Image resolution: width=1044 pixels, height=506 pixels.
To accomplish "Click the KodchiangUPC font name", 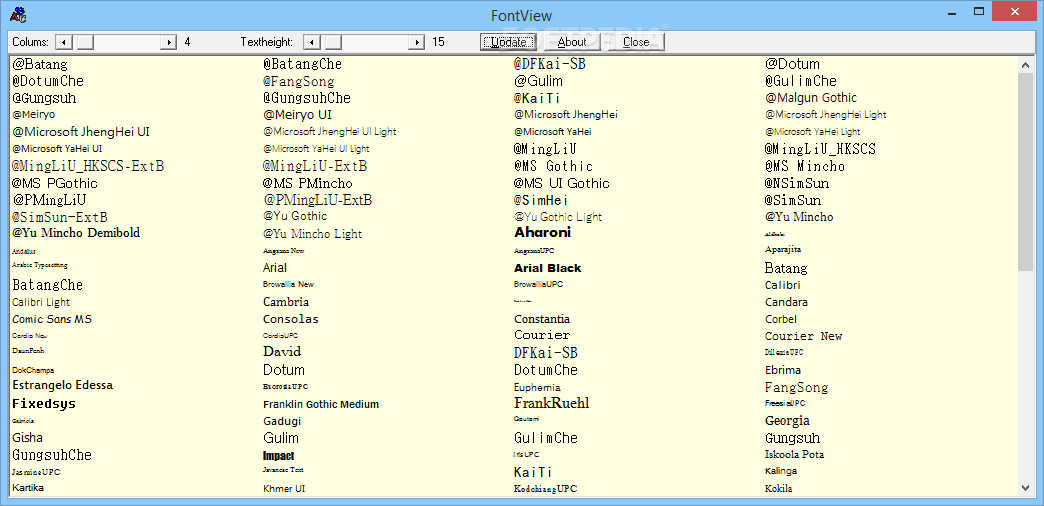I will 546,489.
